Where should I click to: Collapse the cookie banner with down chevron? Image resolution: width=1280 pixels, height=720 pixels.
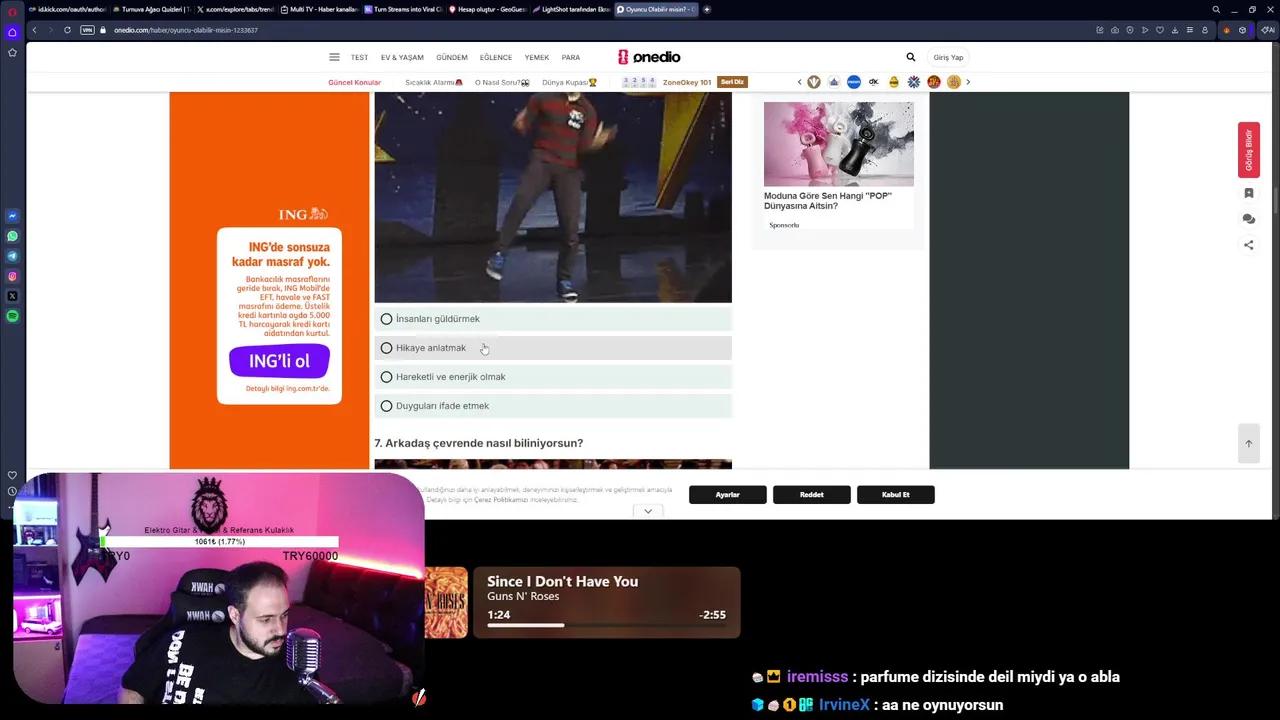point(648,511)
